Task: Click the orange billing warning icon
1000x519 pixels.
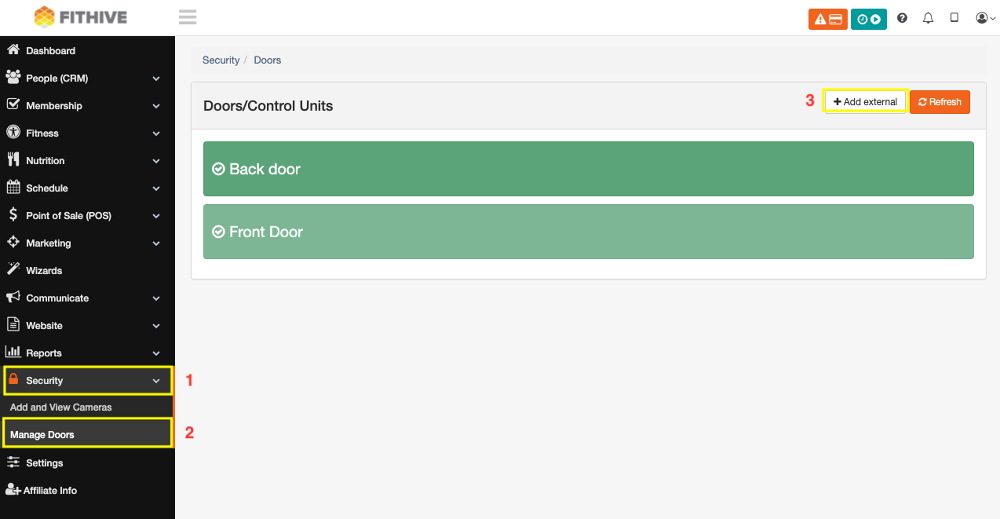Action: click(x=828, y=19)
